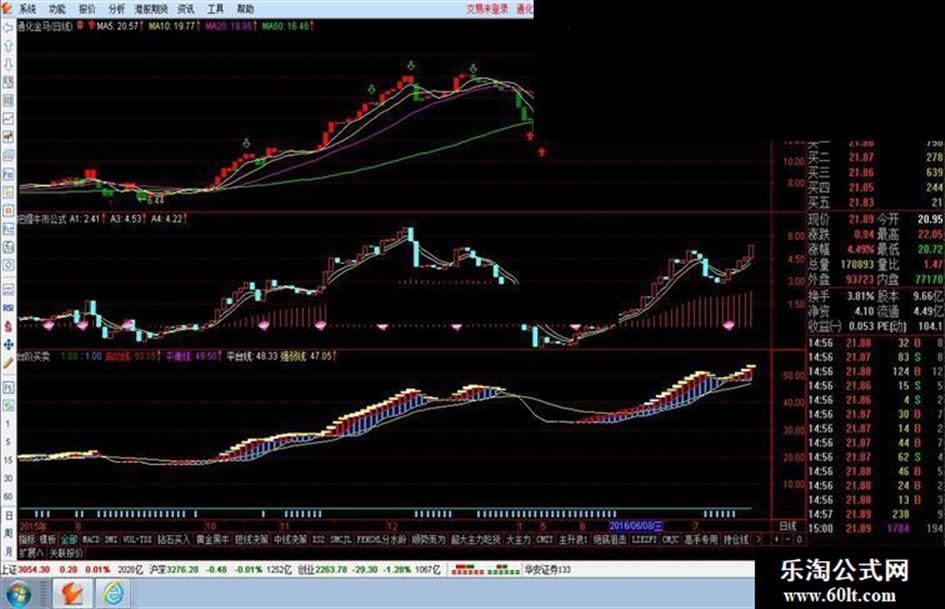This screenshot has width=945, height=609.
Task: Select the 高手专用 indicator tab
Action: point(701,540)
